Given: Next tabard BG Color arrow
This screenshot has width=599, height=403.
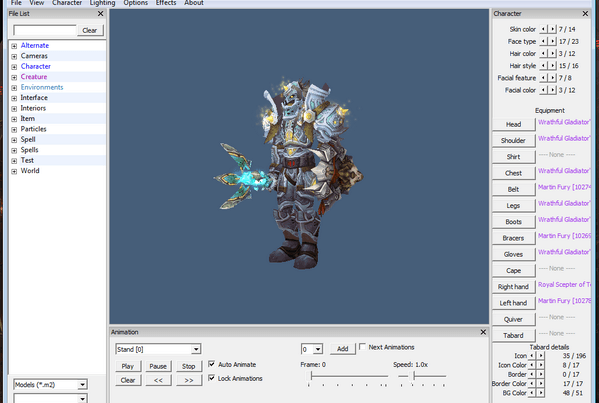Looking at the screenshot, I should pos(541,393).
